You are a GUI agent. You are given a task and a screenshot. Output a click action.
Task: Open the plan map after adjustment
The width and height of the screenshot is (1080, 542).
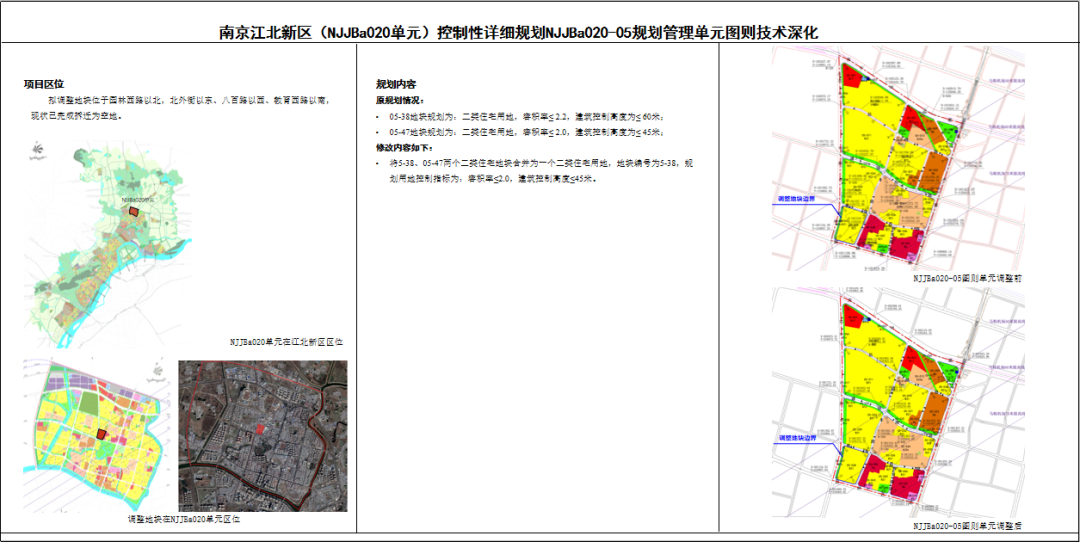[x=897, y=402]
